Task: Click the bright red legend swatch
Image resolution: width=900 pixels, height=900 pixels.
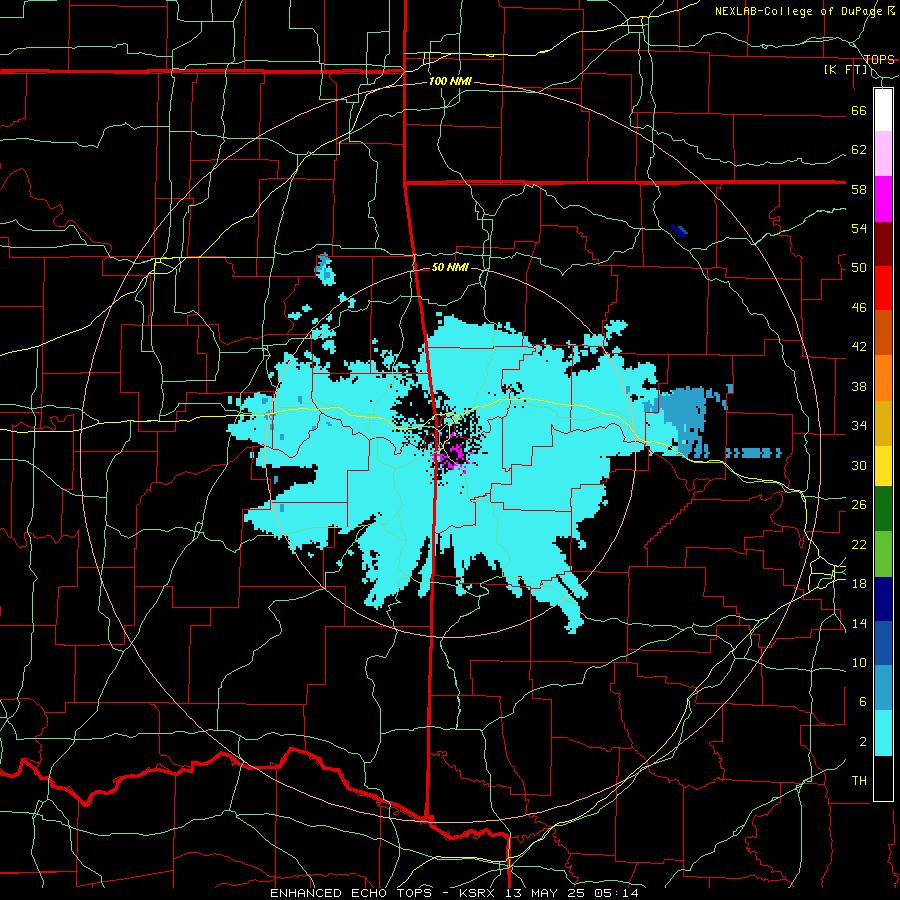Action: pyautogui.click(x=883, y=288)
